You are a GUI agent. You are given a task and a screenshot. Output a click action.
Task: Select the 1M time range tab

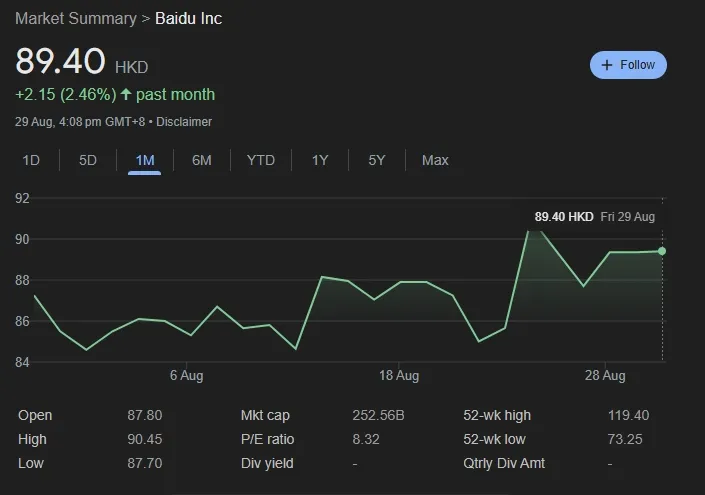coord(145,160)
